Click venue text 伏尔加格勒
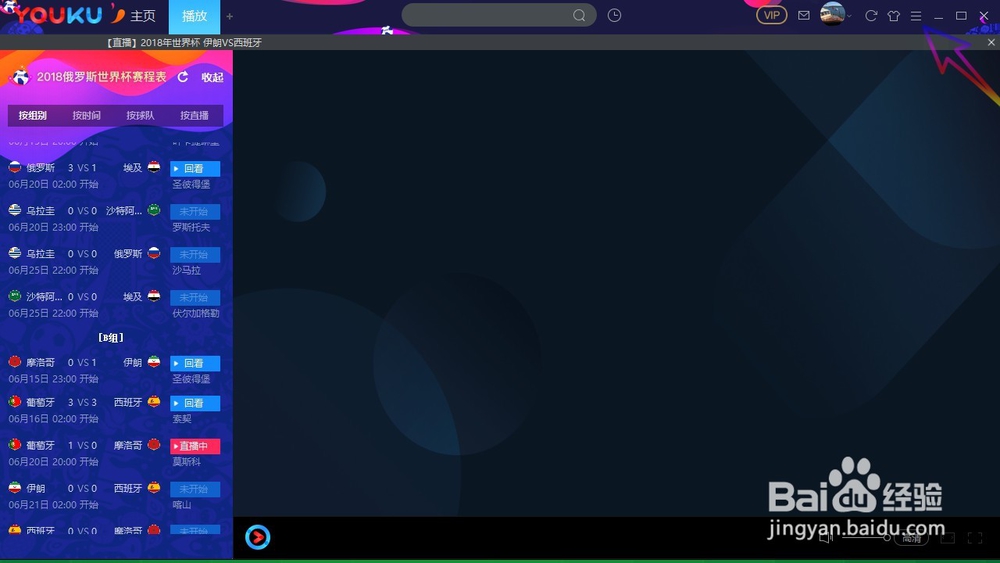This screenshot has height=563, width=1000. click(x=196, y=314)
